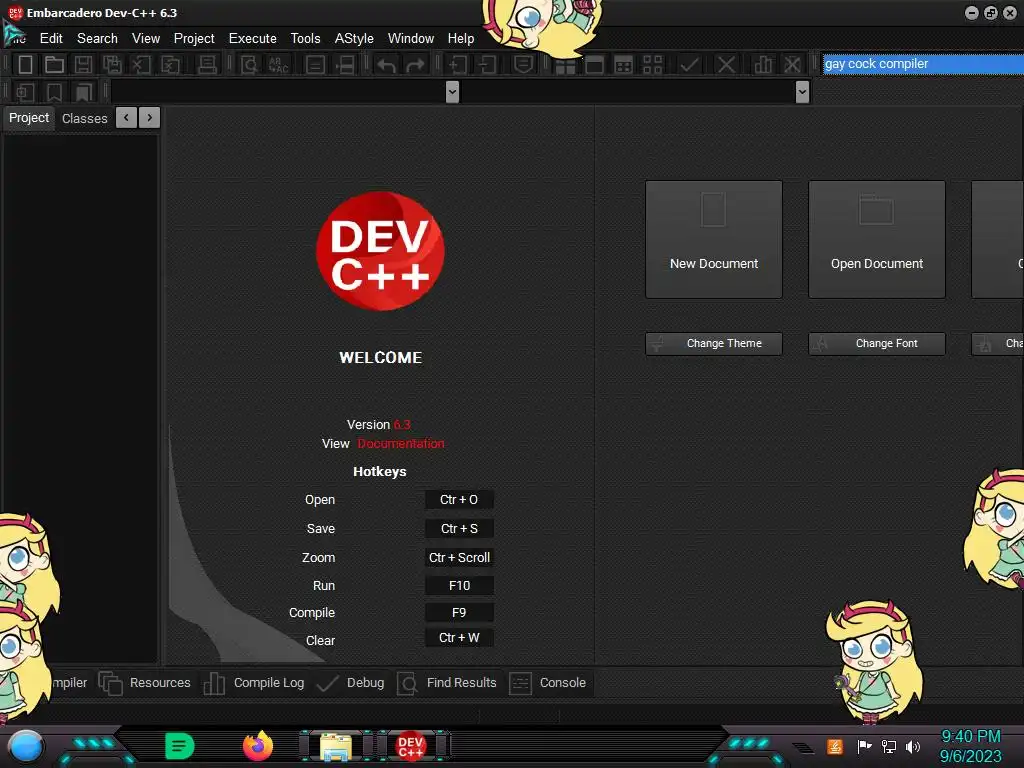This screenshot has height=768, width=1024.
Task: Click the Run window-shaped toolbar icon
Action: click(x=594, y=64)
